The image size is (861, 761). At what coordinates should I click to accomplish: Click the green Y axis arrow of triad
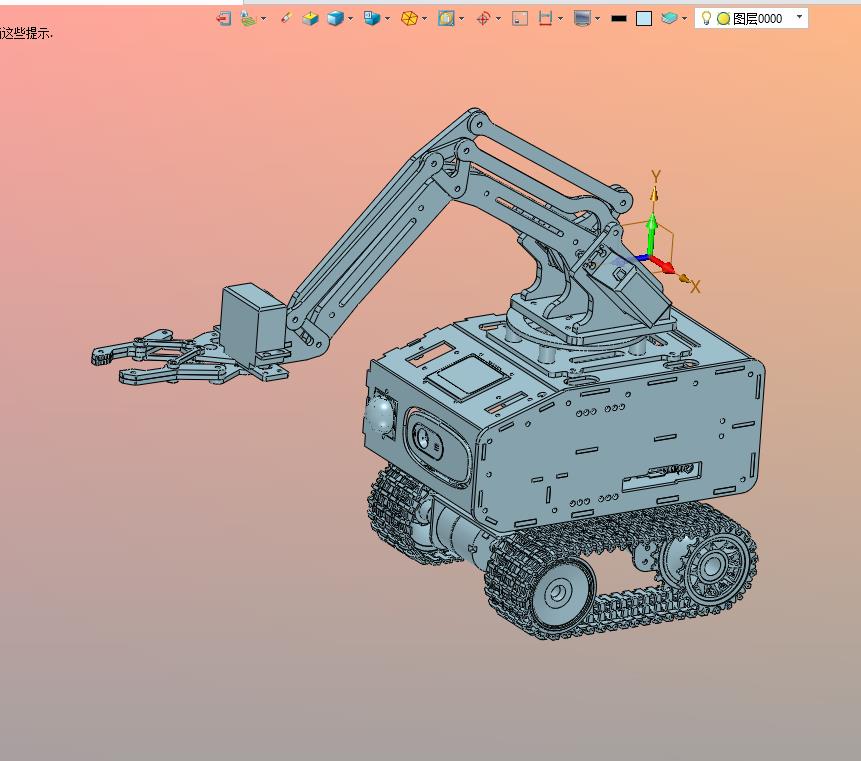coord(652,233)
